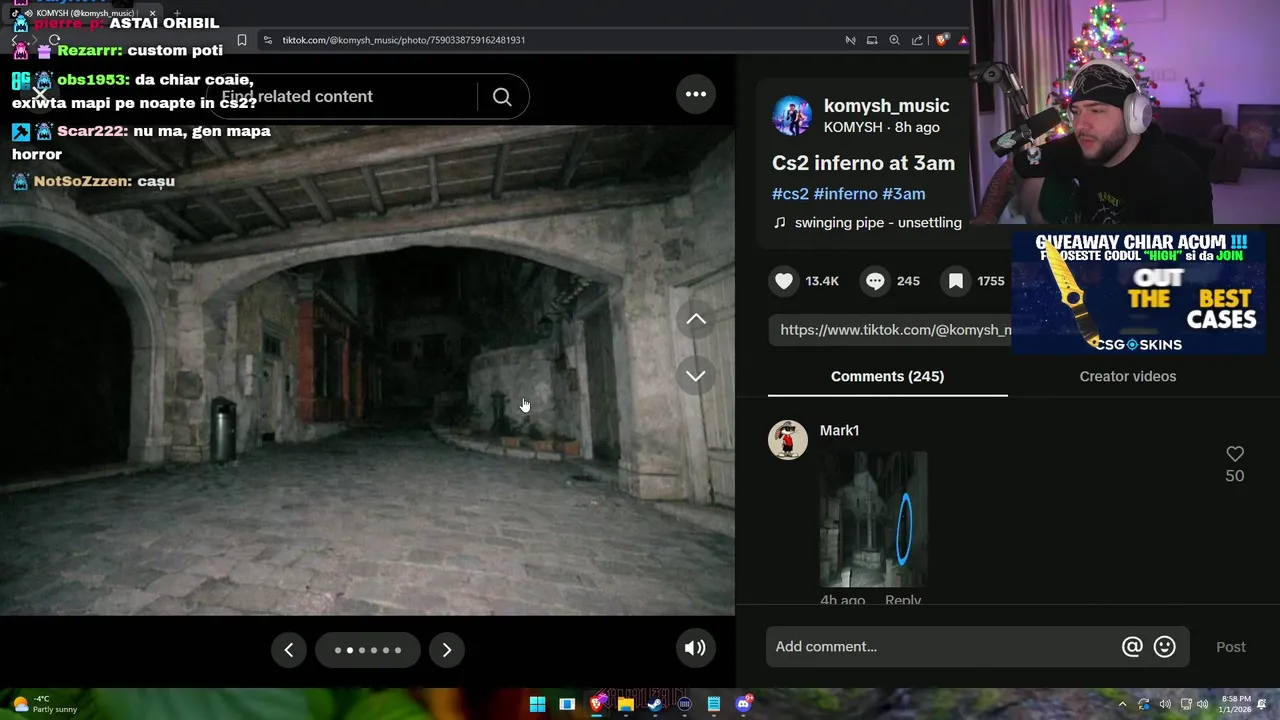
Task: Expand the system tray hidden icons chevron
Action: [x=1122, y=704]
